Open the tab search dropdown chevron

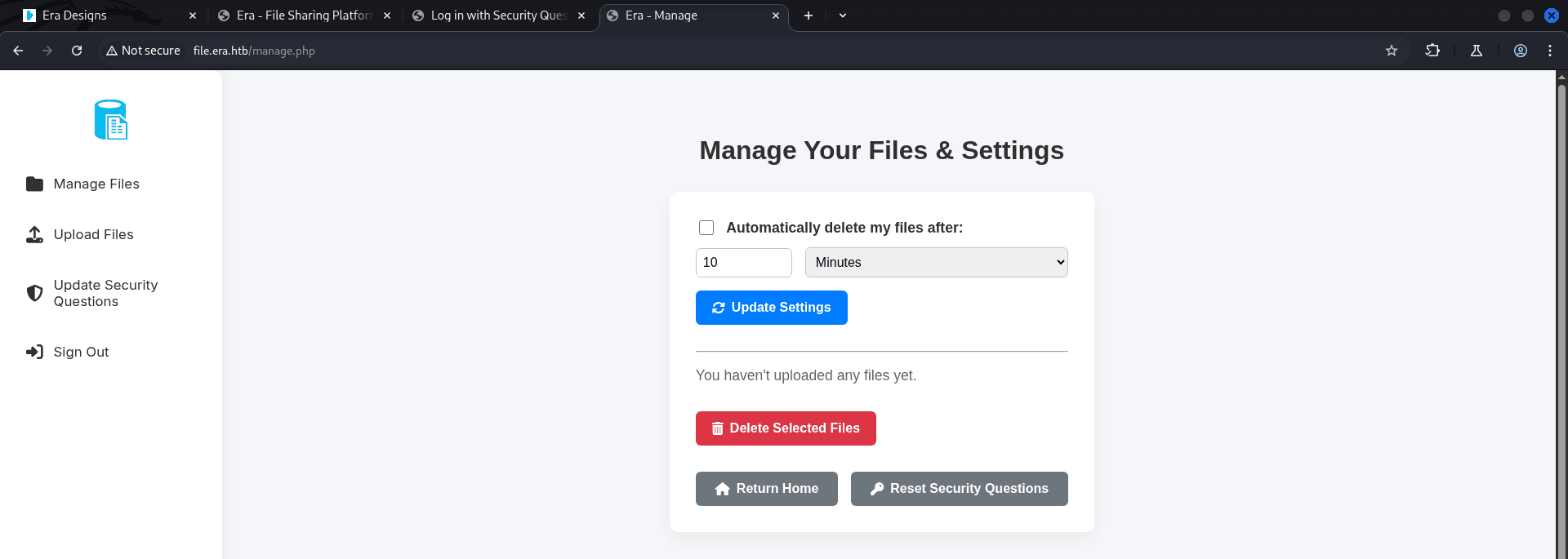click(x=843, y=16)
